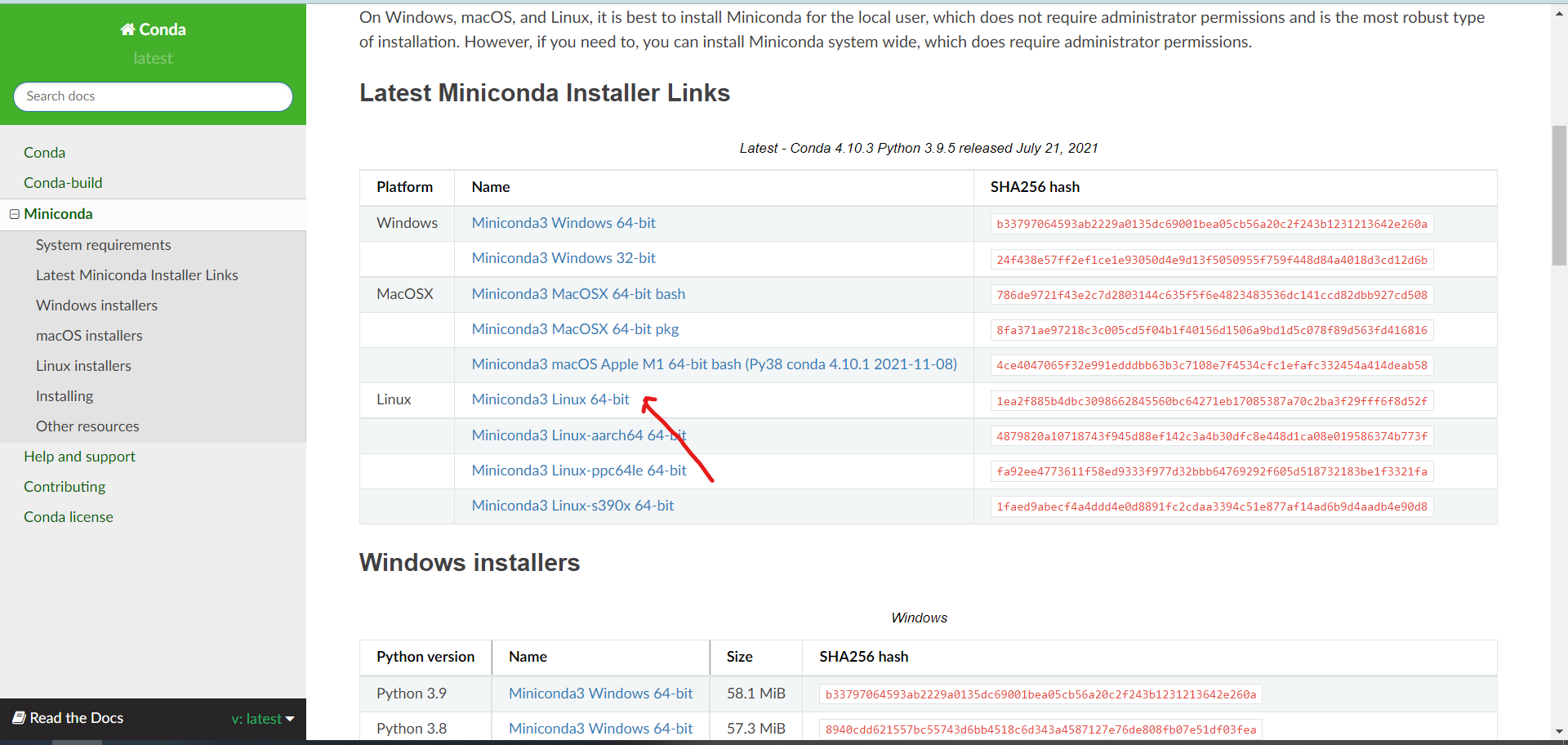Viewport: 1568px width, 745px height.
Task: Download Miniconda3 macOS Apple M1 64-bit bash
Action: tap(715, 364)
